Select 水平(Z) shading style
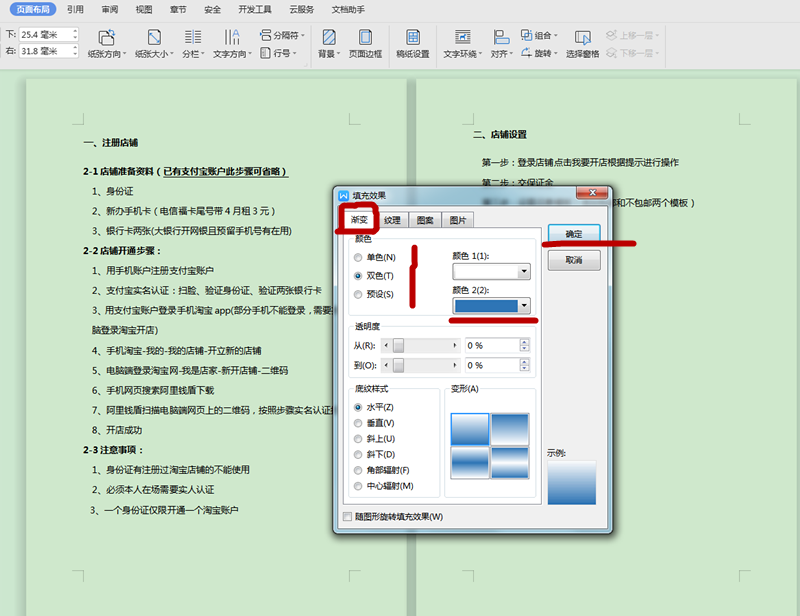Viewport: 800px width, 616px height. pos(374,407)
